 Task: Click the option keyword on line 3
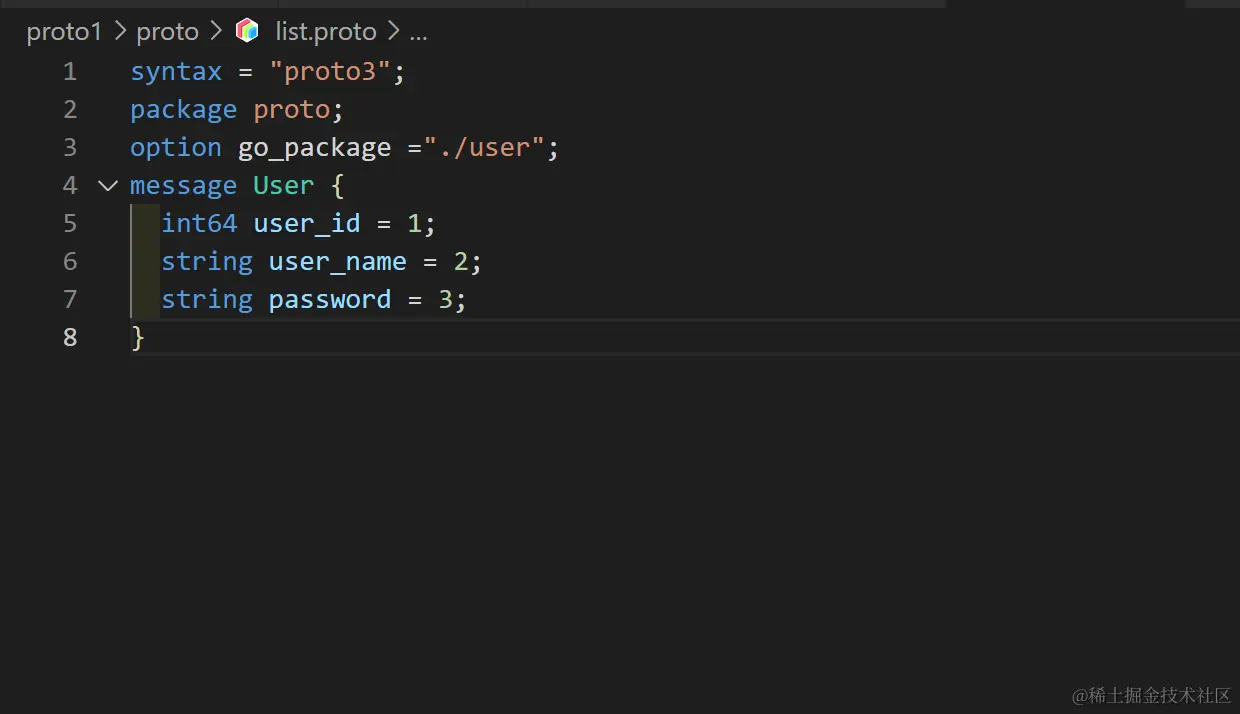click(176, 147)
